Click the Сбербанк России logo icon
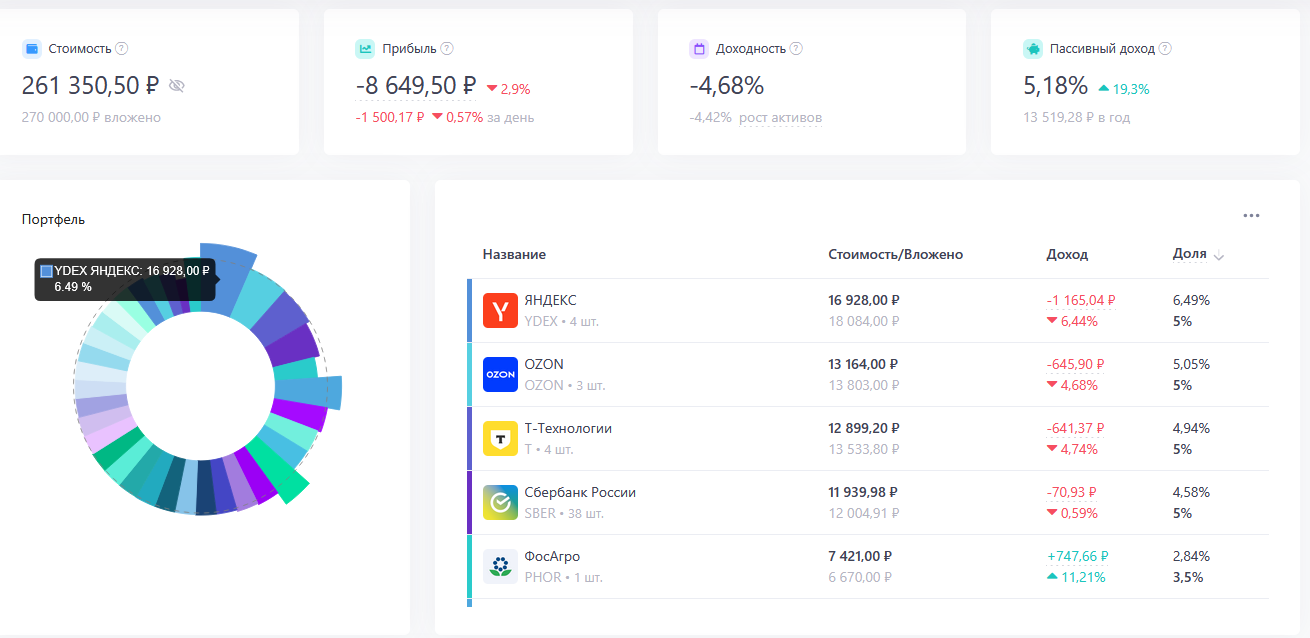The width and height of the screenshot is (1310, 638). click(500, 502)
